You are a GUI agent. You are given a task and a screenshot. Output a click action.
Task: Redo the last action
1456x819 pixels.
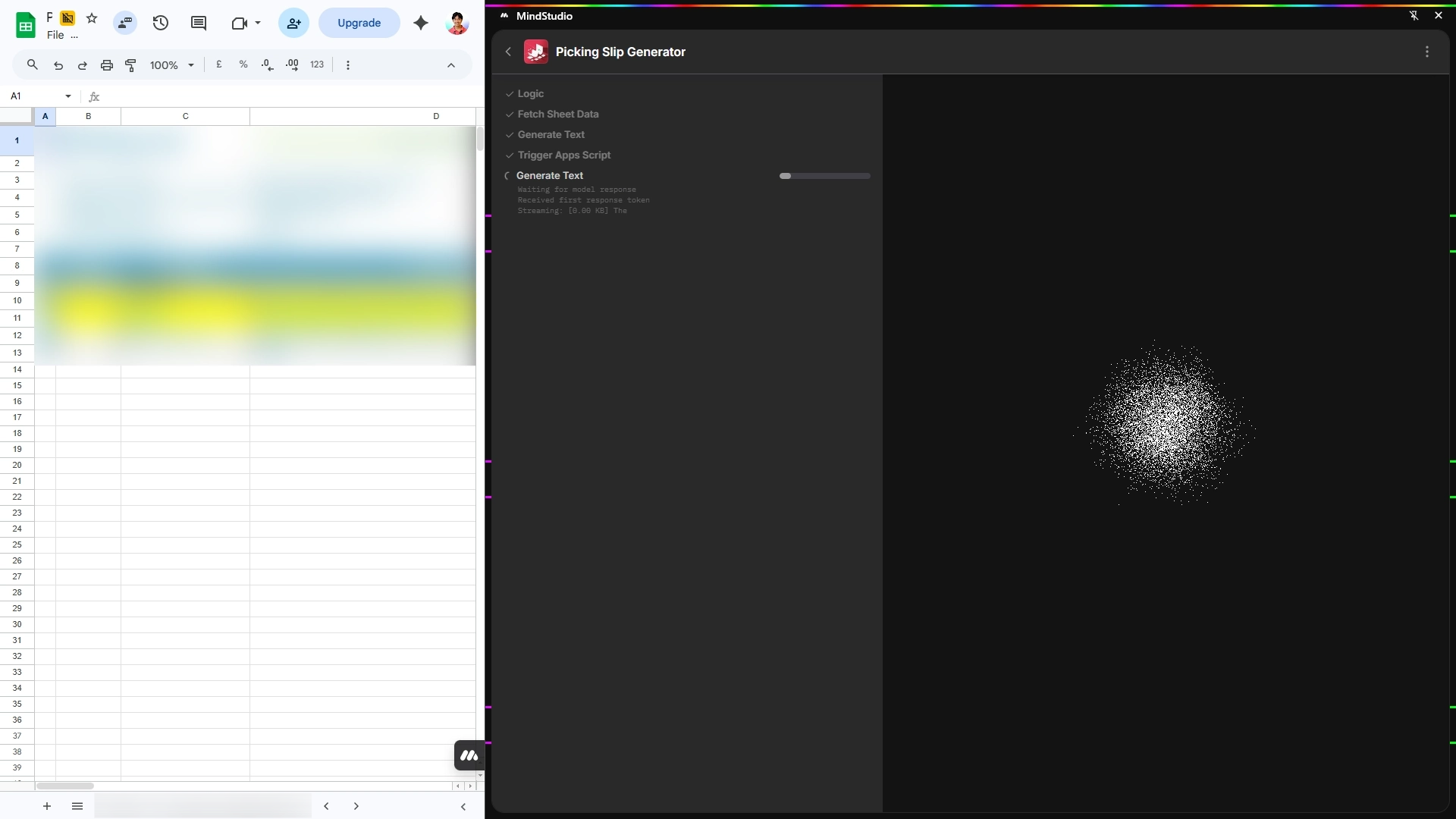(x=83, y=65)
